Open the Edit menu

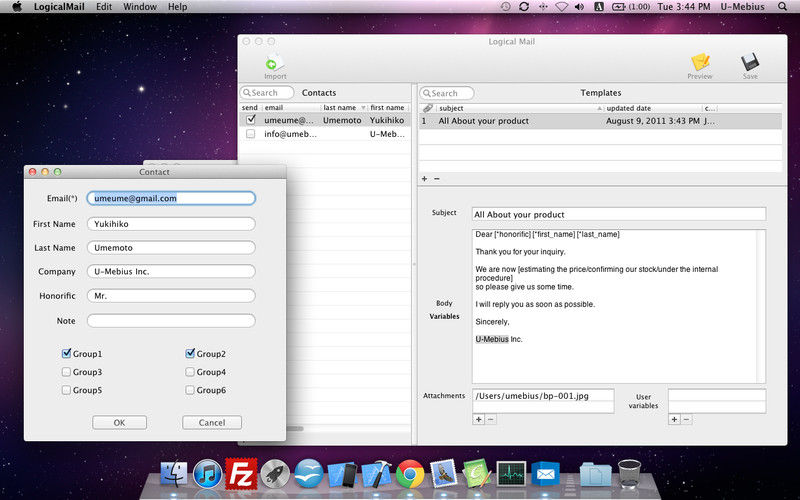(104, 7)
